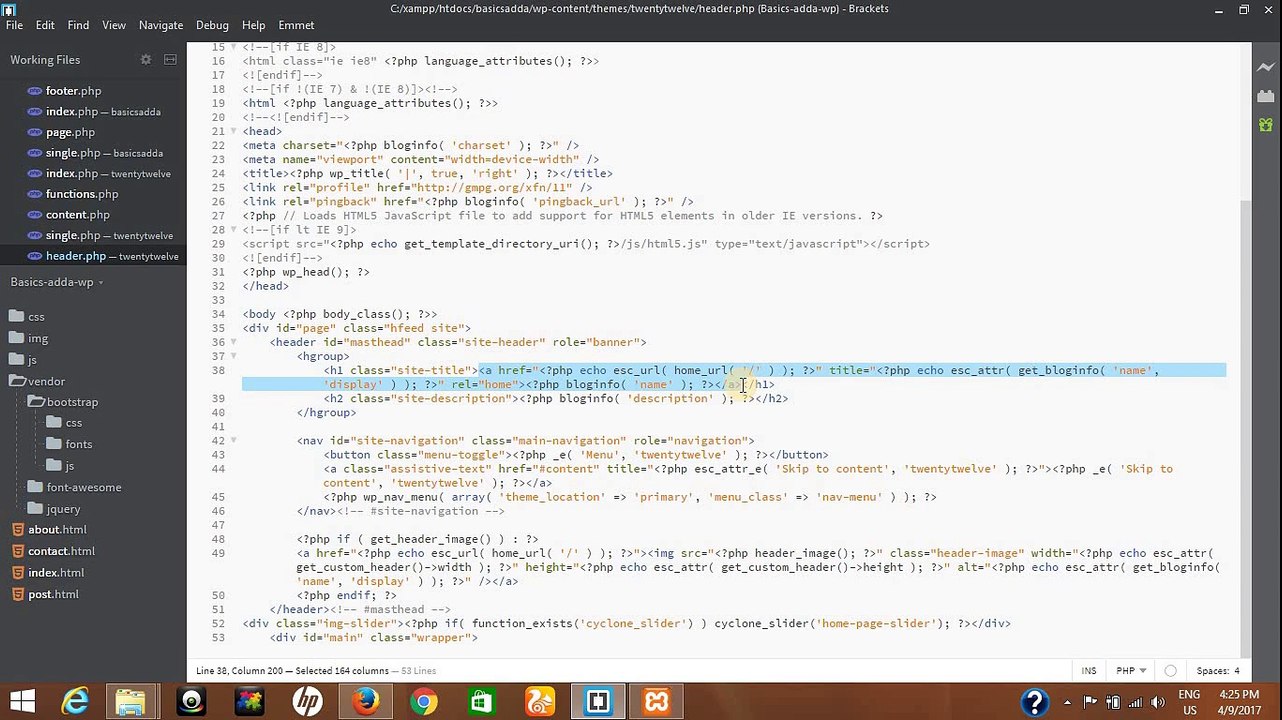Select header.php twentytwelve working file
This screenshot has height=720, width=1282.
point(93,256)
